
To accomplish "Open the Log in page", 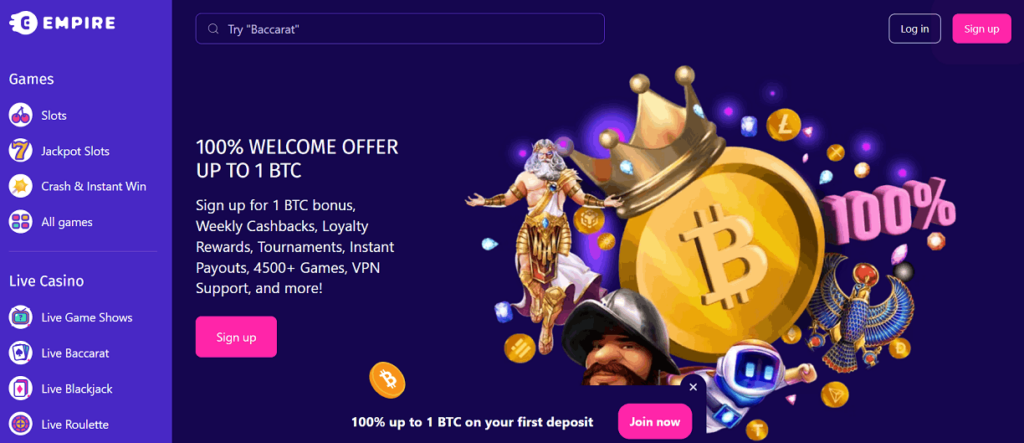I will pos(914,29).
